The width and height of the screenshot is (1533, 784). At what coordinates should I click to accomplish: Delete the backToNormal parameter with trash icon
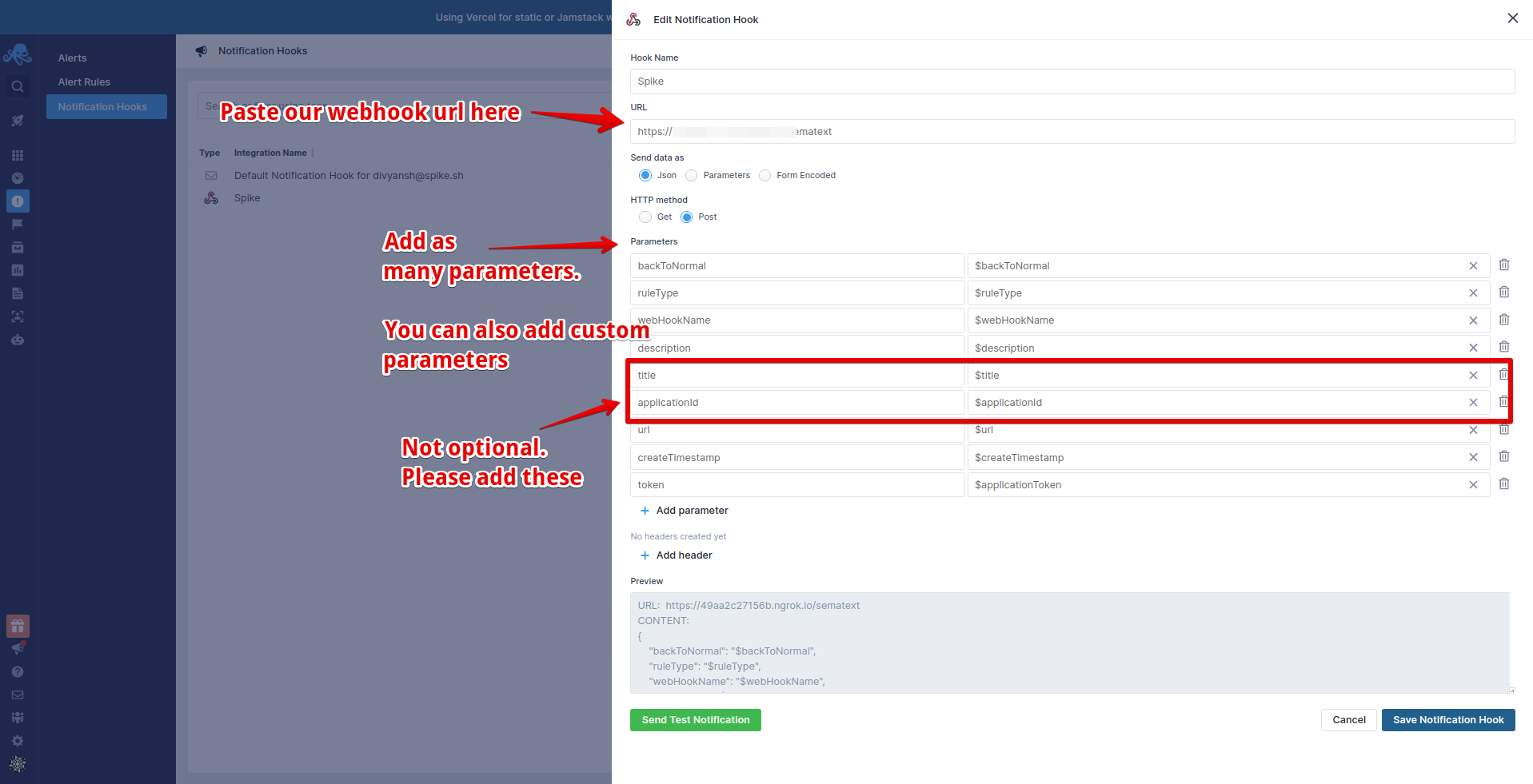(1503, 265)
